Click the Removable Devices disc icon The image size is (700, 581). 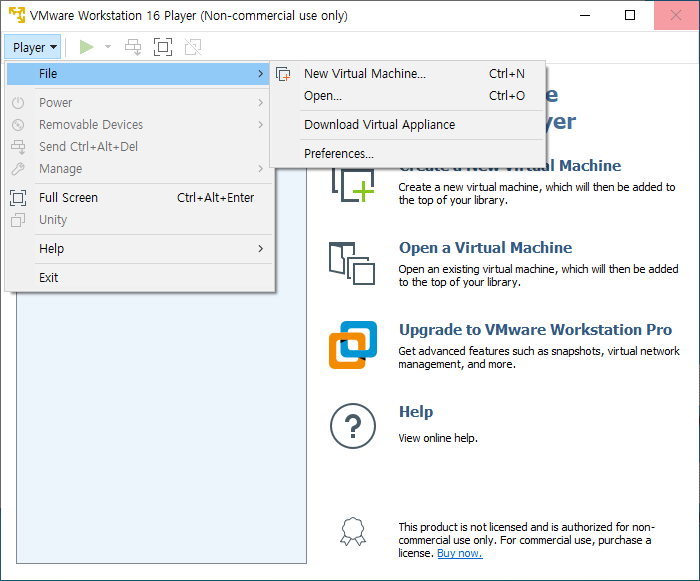[x=18, y=125]
